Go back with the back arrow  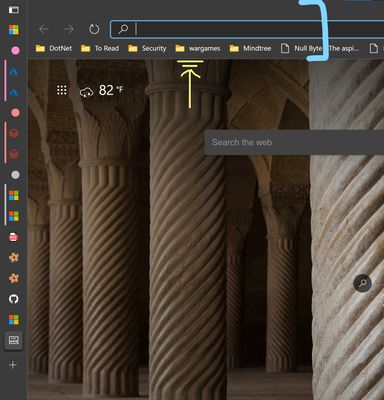click(x=43, y=29)
